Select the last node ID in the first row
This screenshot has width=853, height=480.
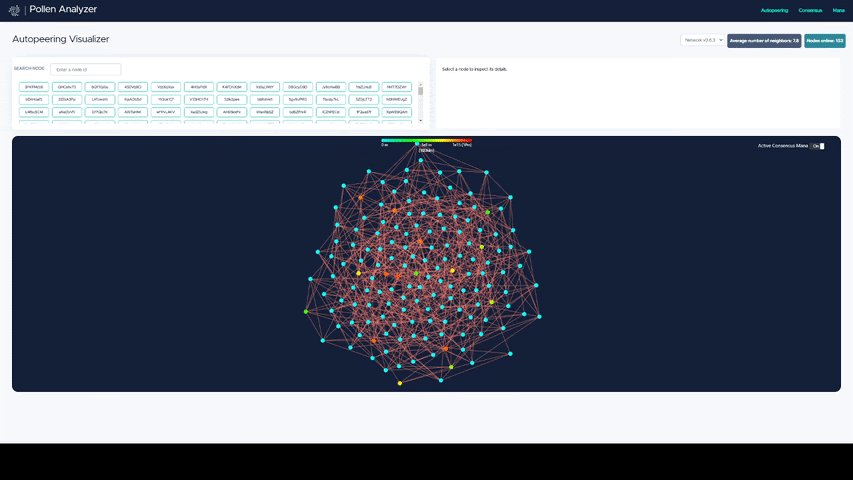click(x=396, y=87)
